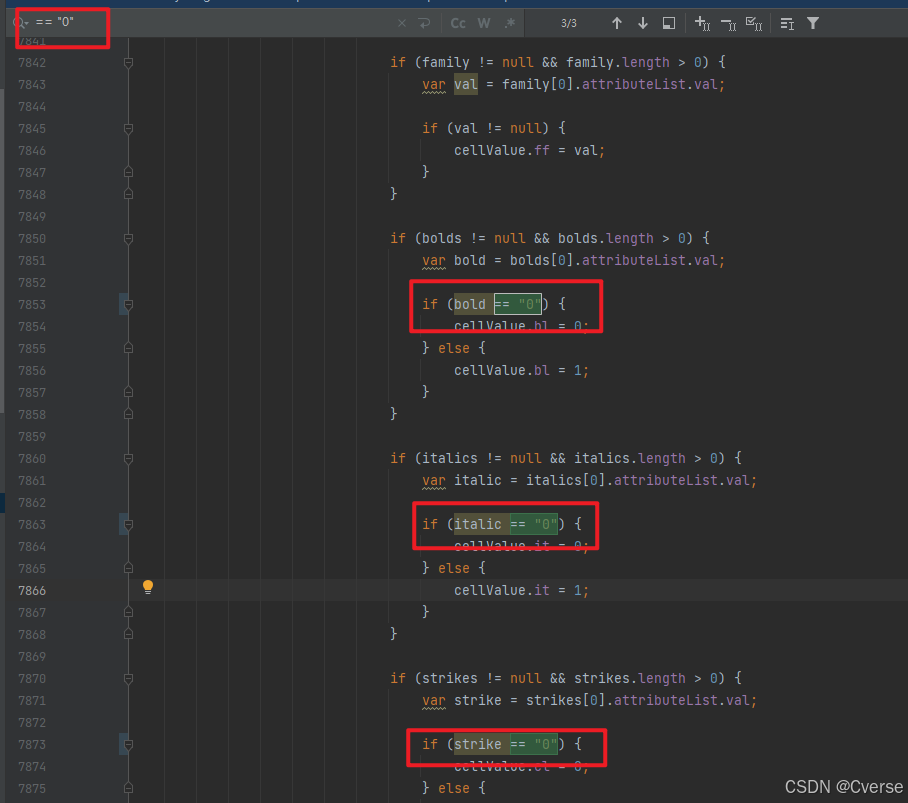908x803 pixels.
Task: Click line number 7871 in the gutter
Action: 32,701
